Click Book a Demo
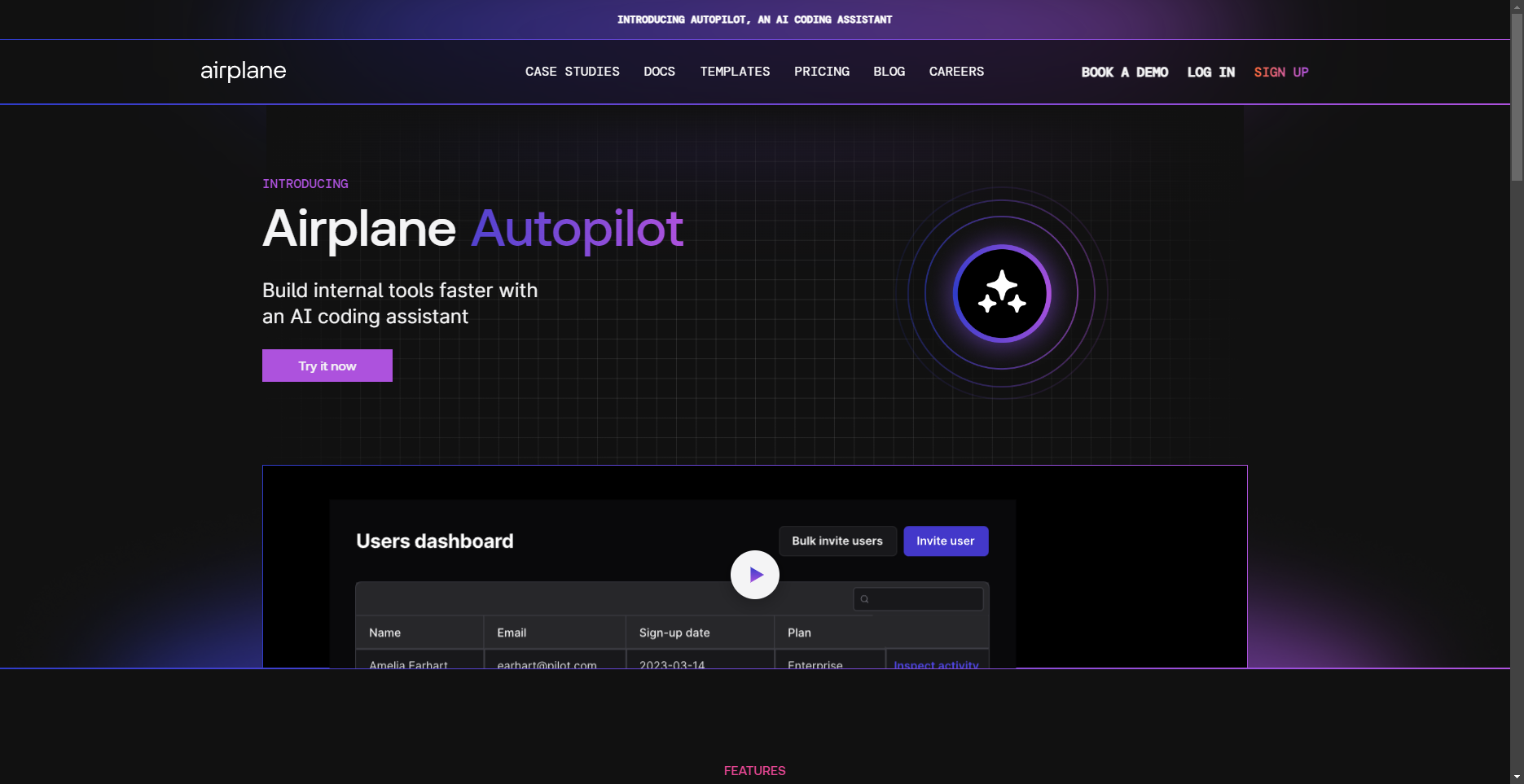The image size is (1524, 784). 1124,72
